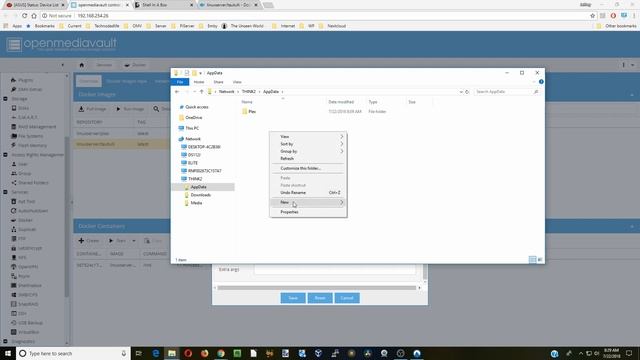640x360 pixels.
Task: Click THINK2 in the breadcrumb path
Action: pyautogui.click(x=249, y=92)
